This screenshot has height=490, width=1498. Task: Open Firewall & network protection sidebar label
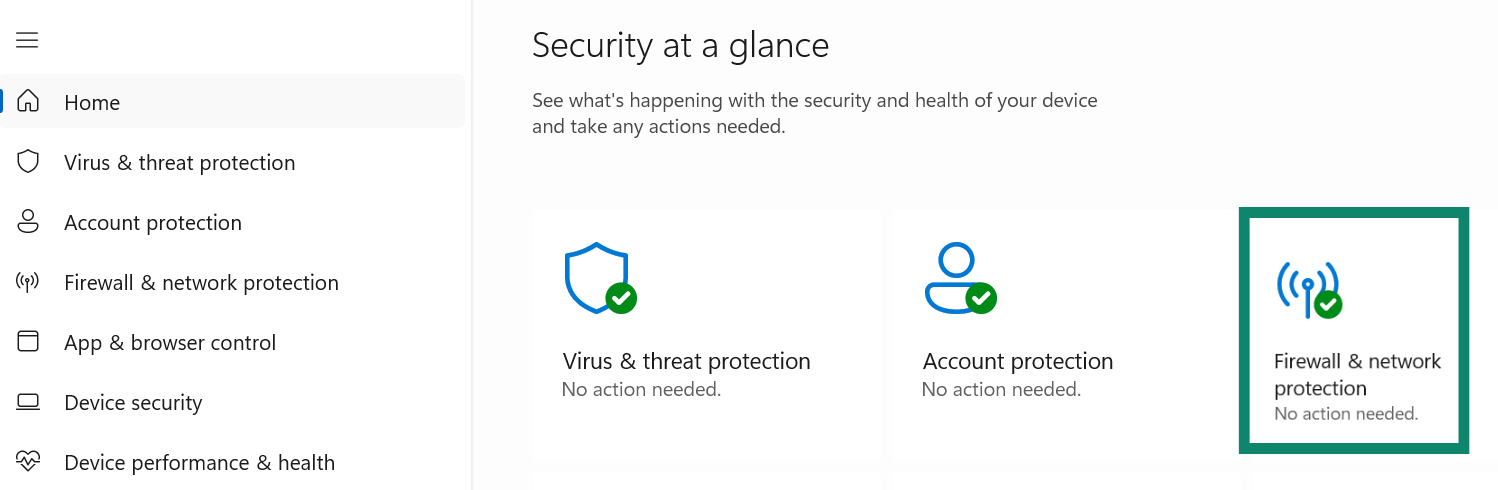(201, 282)
